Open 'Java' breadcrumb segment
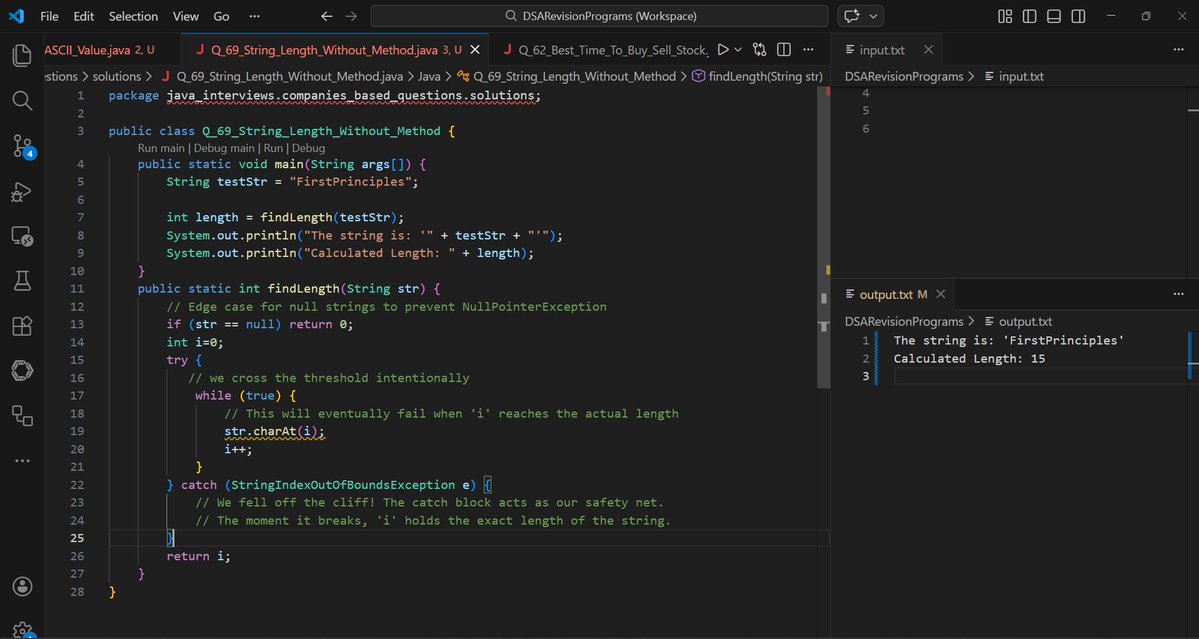Image resolution: width=1199 pixels, height=639 pixels. pyautogui.click(x=429, y=76)
